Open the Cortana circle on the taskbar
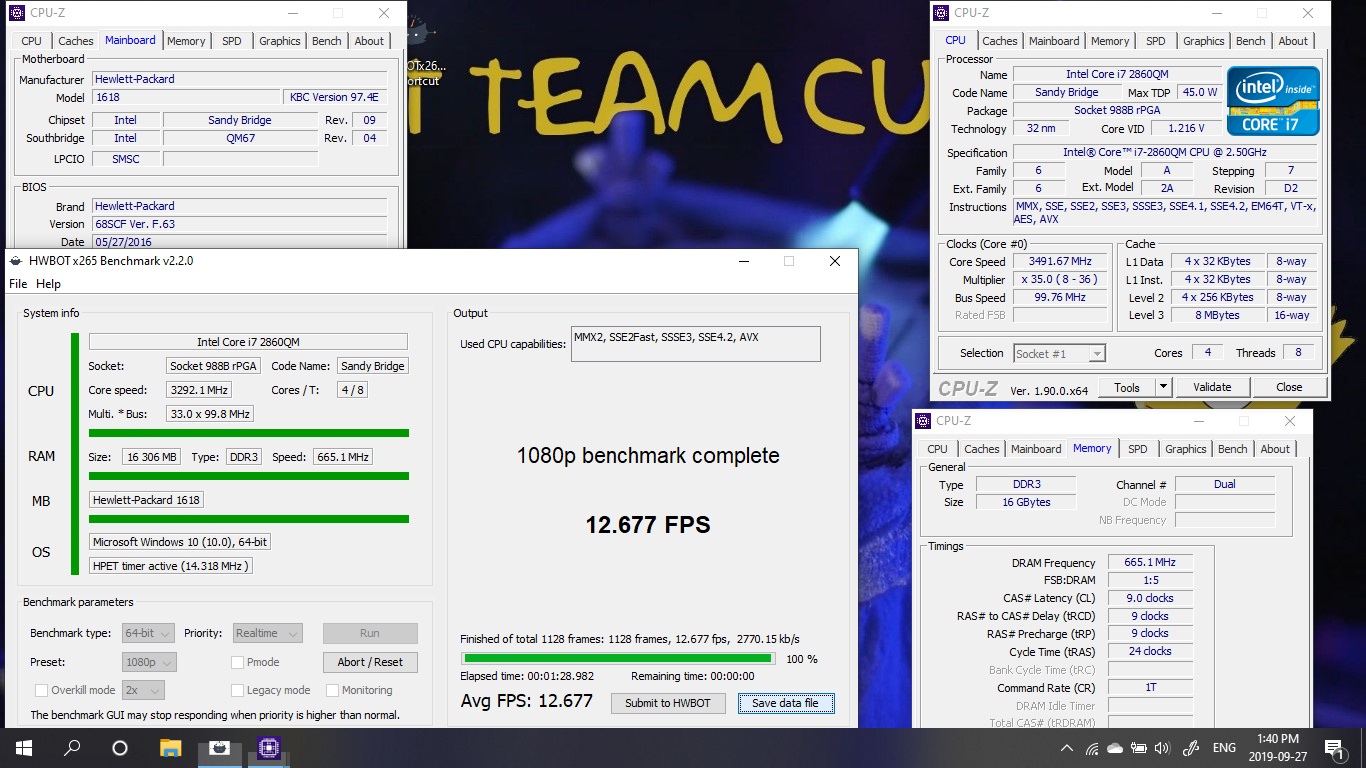Image resolution: width=1366 pixels, height=768 pixels. point(120,747)
